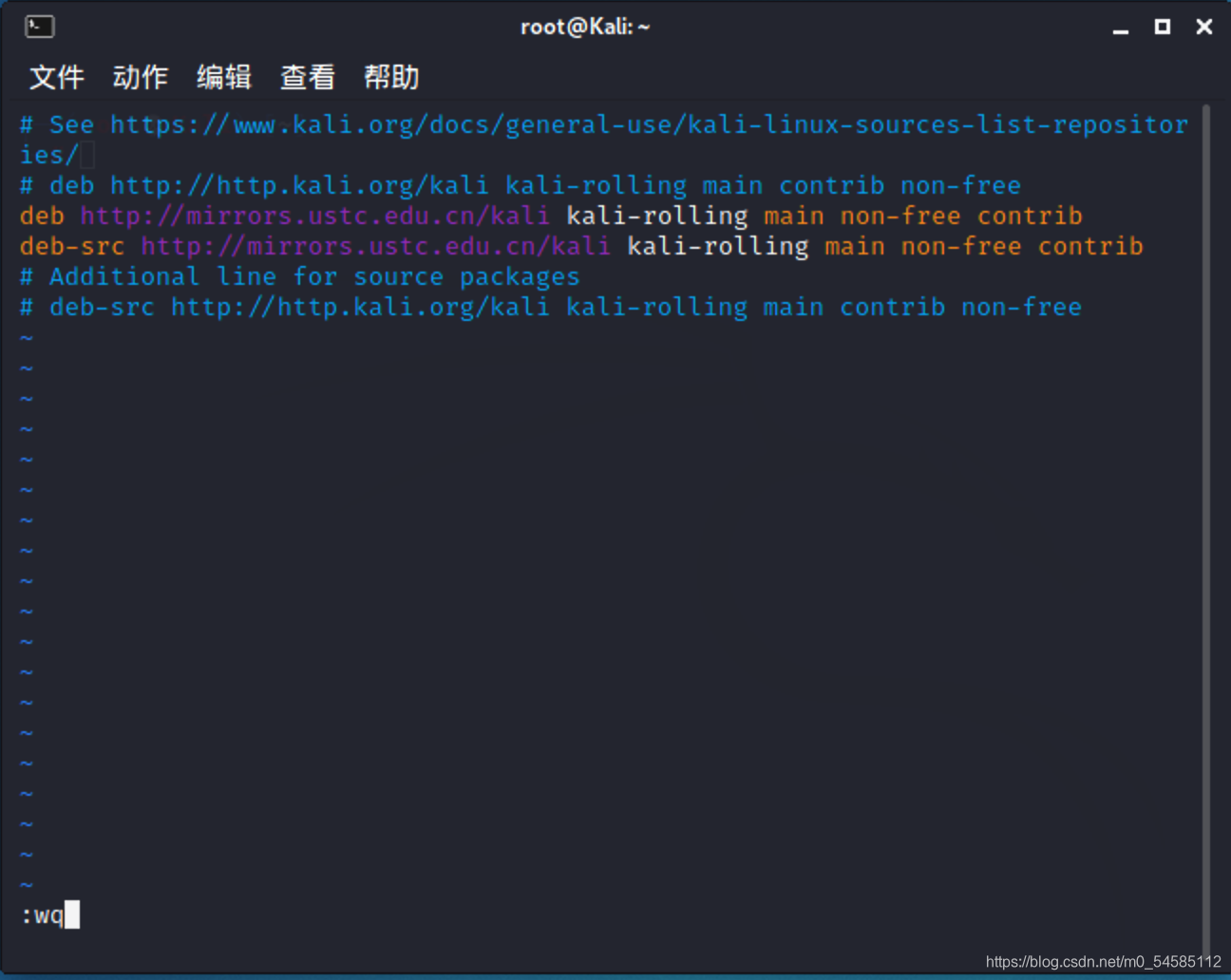Click the mirrors.ustc.edu.cn URL on the deb line
This screenshot has width=1231, height=980.
click(x=314, y=216)
